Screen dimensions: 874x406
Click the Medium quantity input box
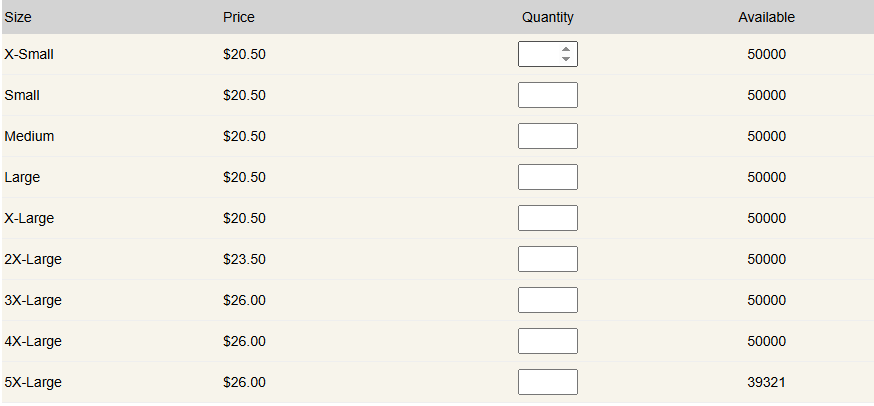click(548, 136)
